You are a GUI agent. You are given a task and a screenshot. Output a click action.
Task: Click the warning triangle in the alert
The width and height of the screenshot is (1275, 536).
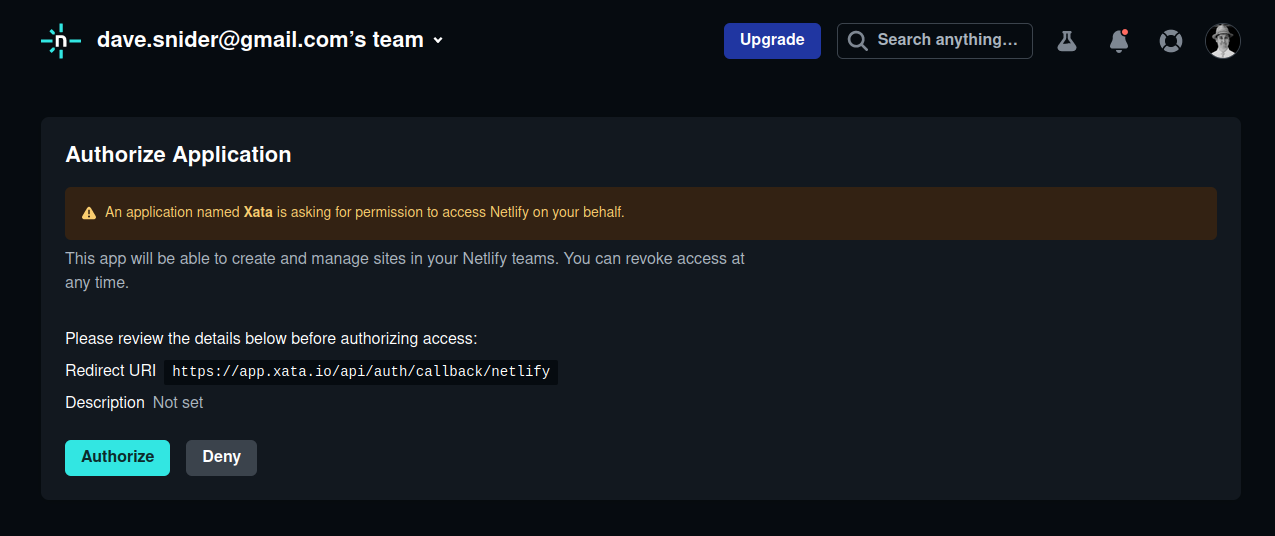pyautogui.click(x=89, y=213)
